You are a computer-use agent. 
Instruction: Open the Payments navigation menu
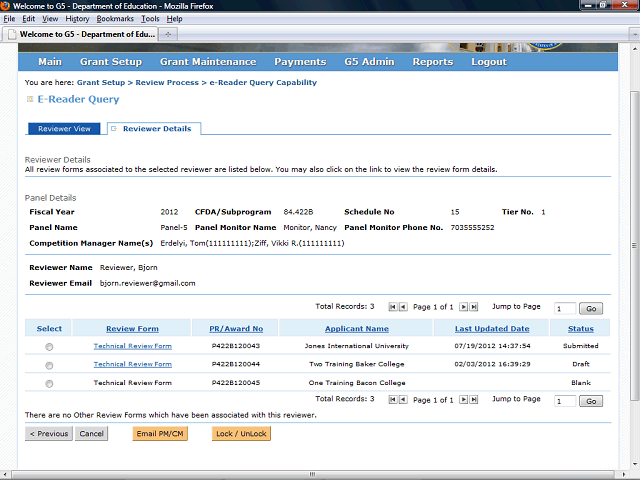tap(300, 62)
